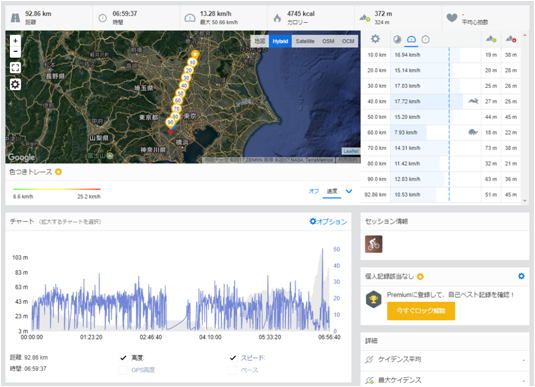535x387 pixels.
Task: Toggle fullscreen map view
Action: (x=15, y=68)
